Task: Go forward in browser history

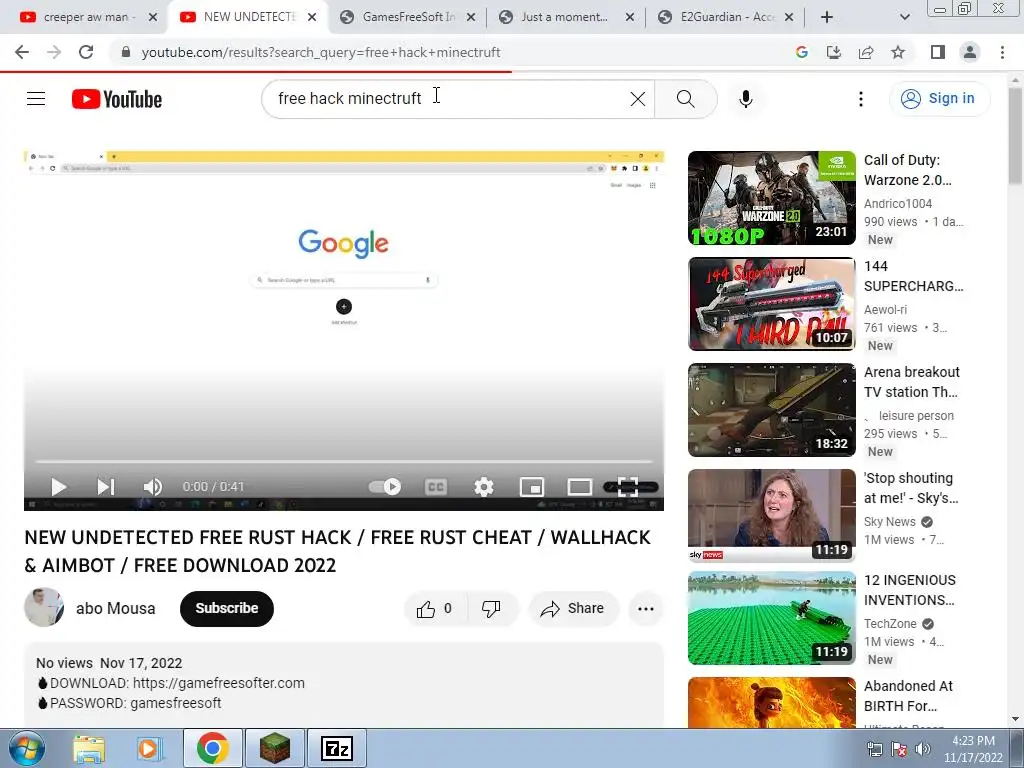Action: click(54, 52)
